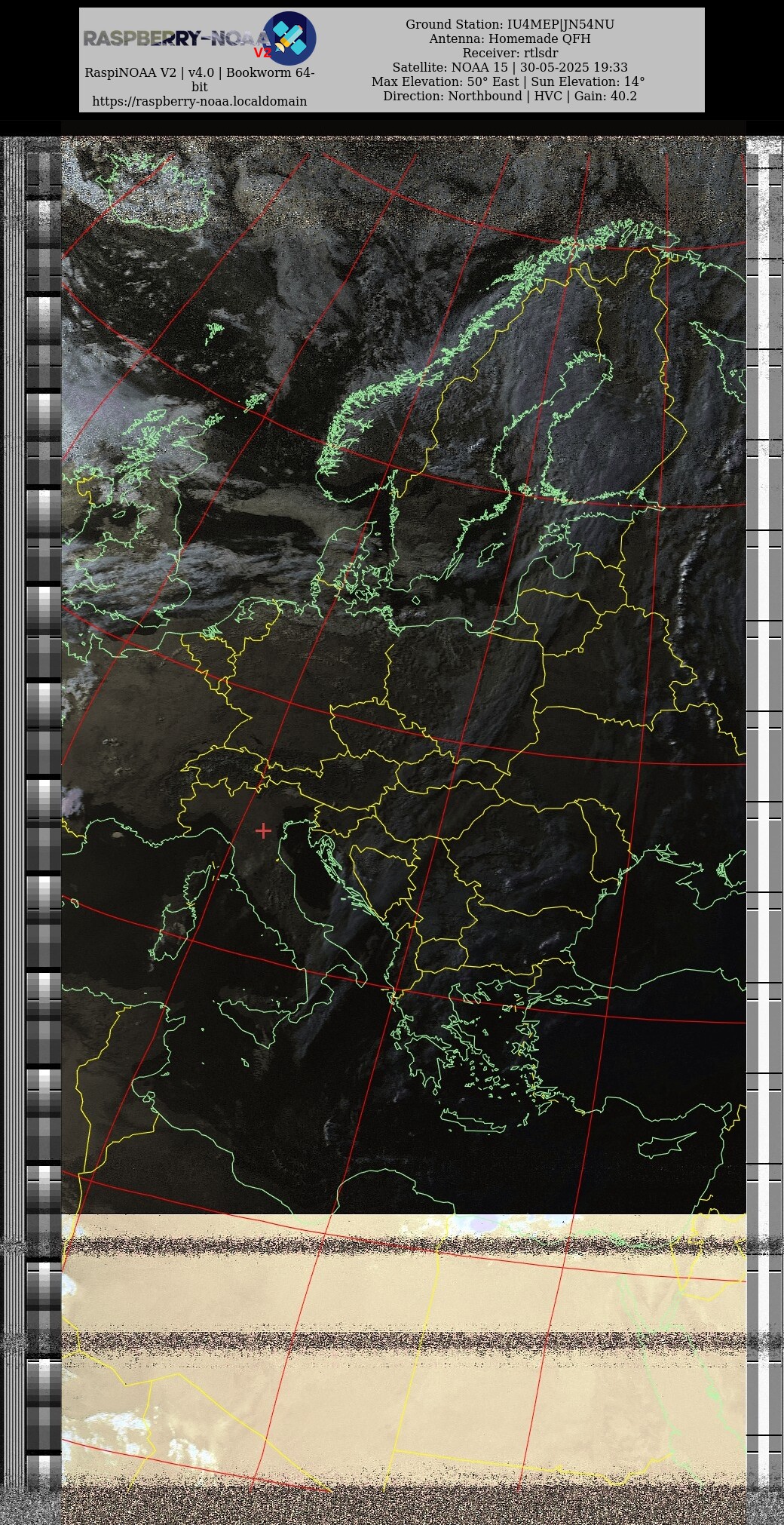Click the red ground station cross marker
The width and height of the screenshot is (784, 1525).
tap(263, 830)
